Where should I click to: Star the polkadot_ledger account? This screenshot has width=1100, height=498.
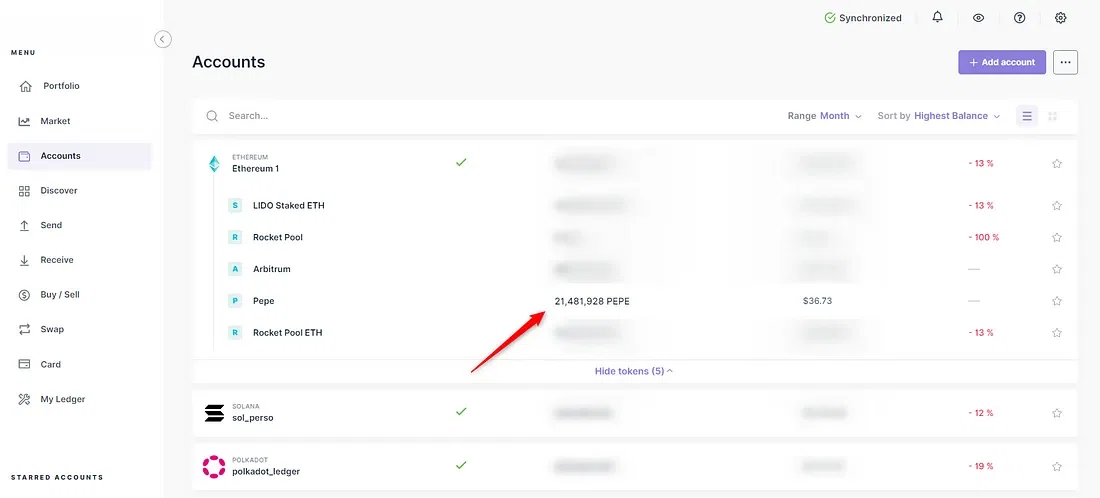point(1057,466)
